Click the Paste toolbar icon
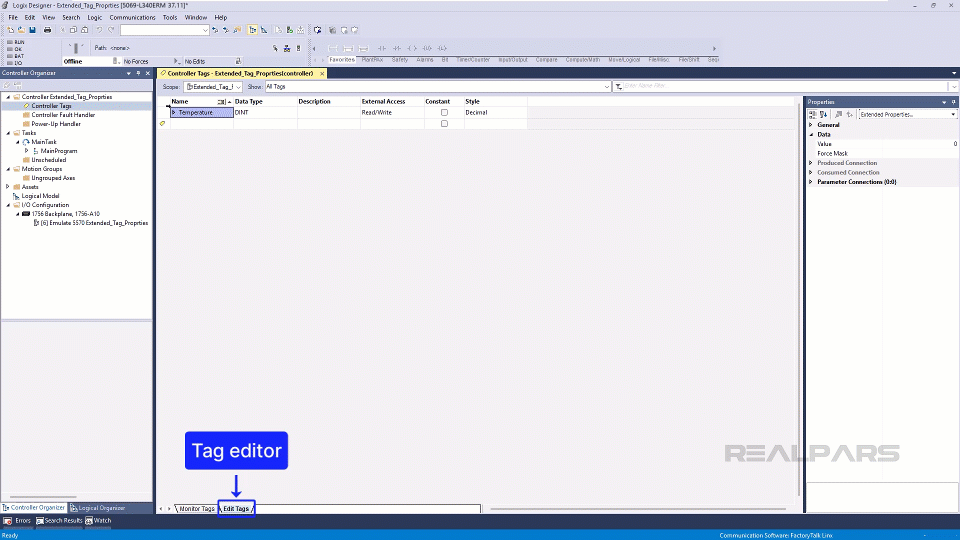 [84, 30]
